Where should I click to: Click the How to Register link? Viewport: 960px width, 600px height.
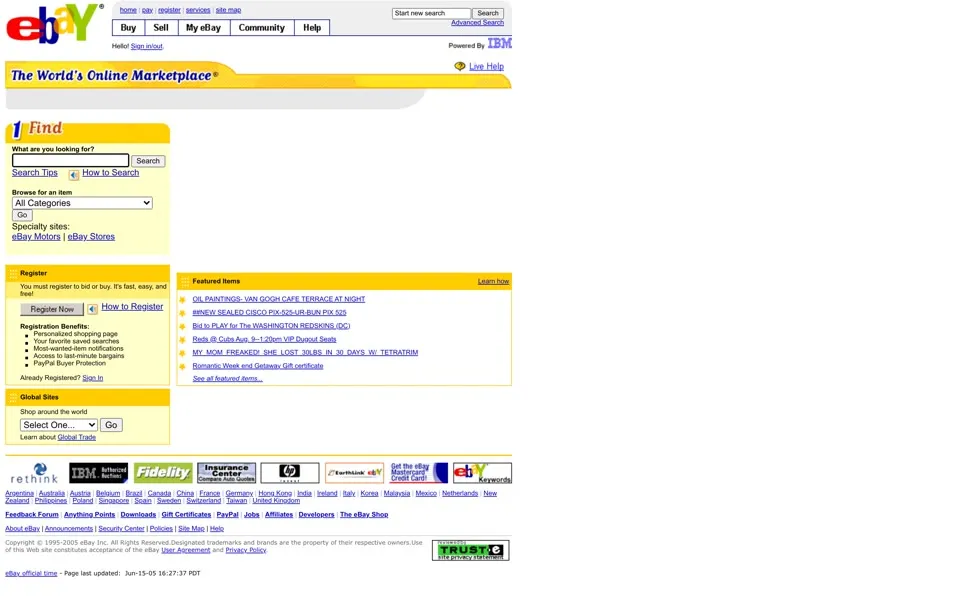[132, 307]
